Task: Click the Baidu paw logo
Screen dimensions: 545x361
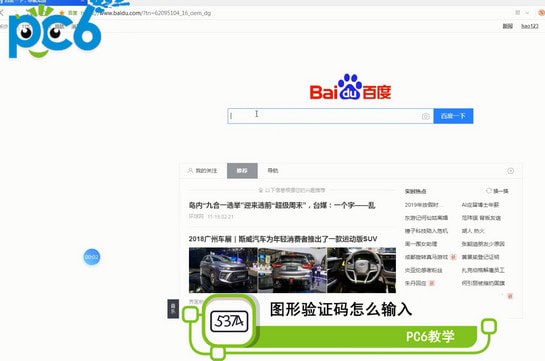Action: pyautogui.click(x=350, y=87)
